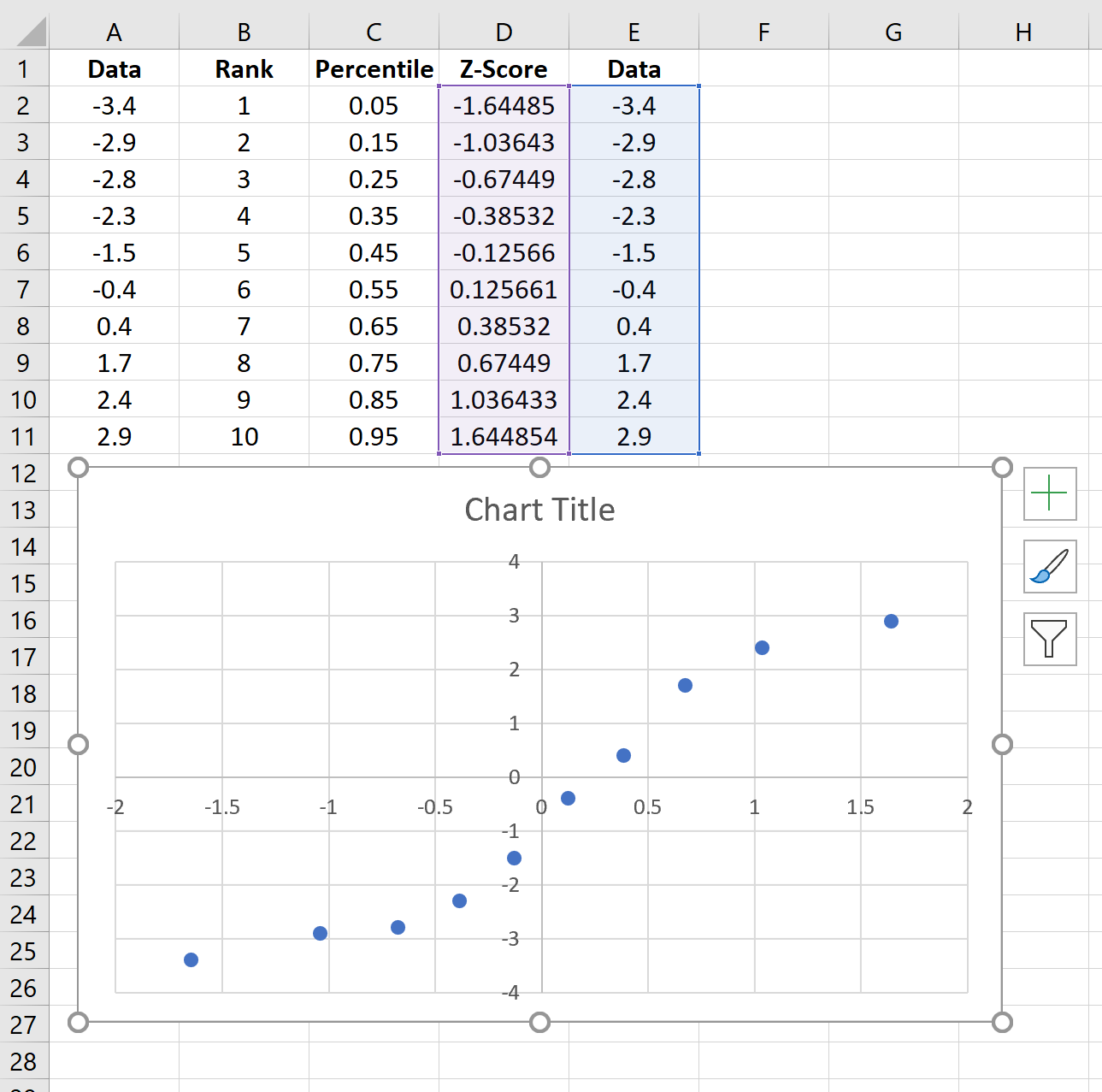This screenshot has height=1092, width=1102.
Task: Open the Chart Styles paintbrush menu
Action: pos(1049,568)
